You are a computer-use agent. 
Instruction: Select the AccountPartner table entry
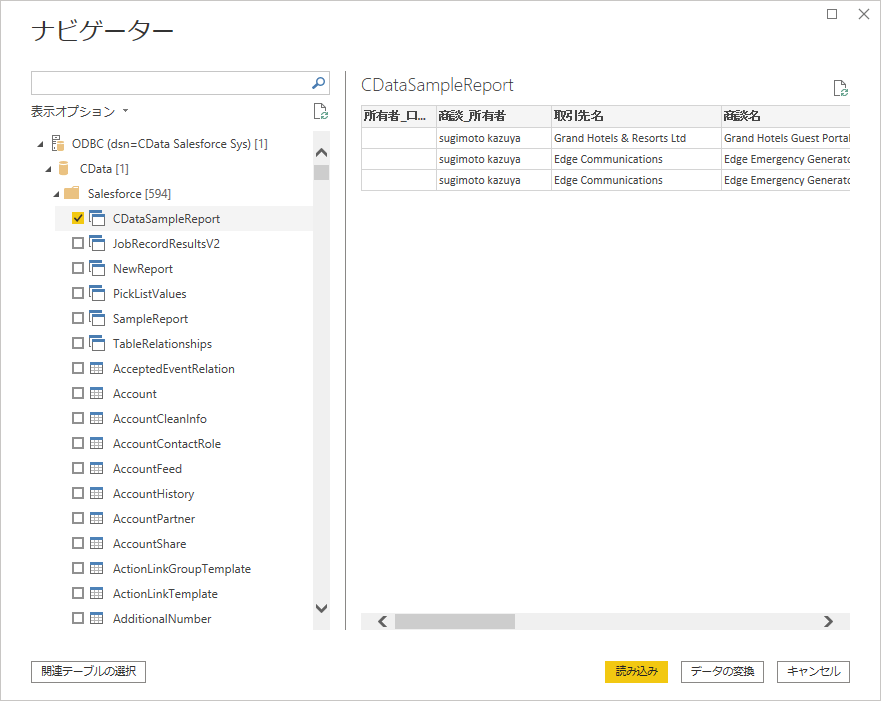[153, 519]
